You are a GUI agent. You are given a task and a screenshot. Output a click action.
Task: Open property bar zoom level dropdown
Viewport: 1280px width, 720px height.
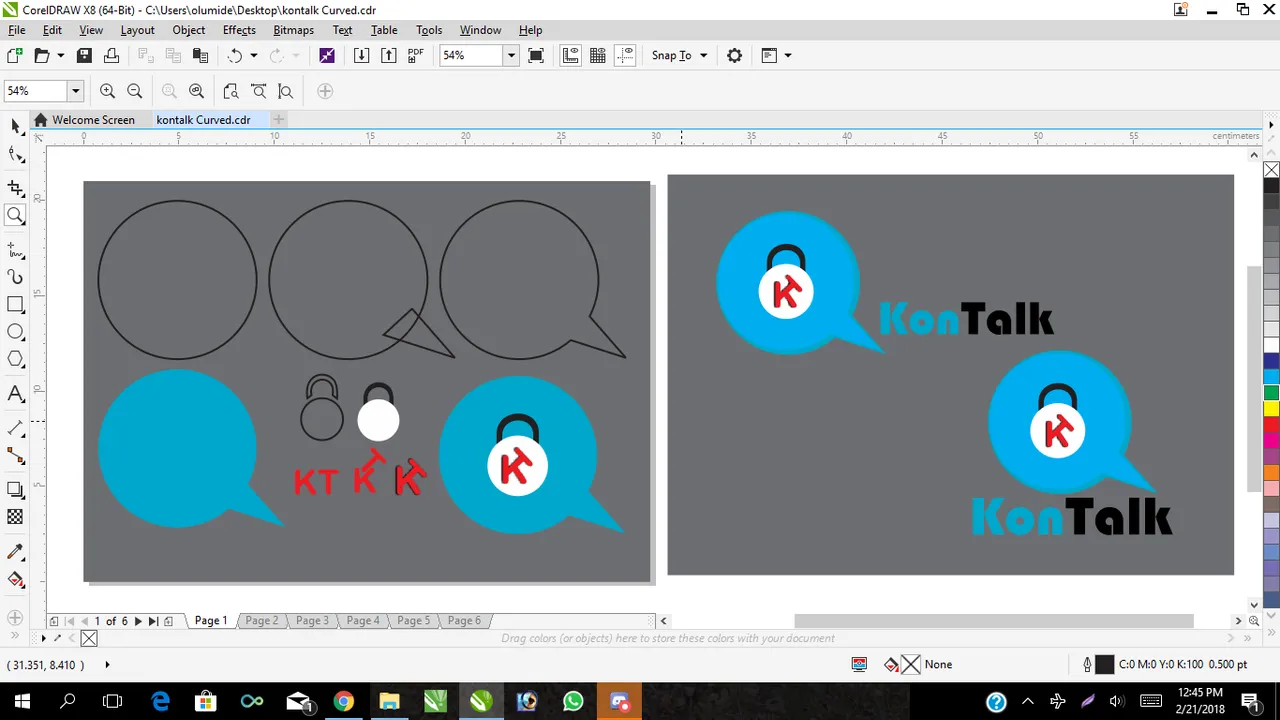pyautogui.click(x=75, y=91)
